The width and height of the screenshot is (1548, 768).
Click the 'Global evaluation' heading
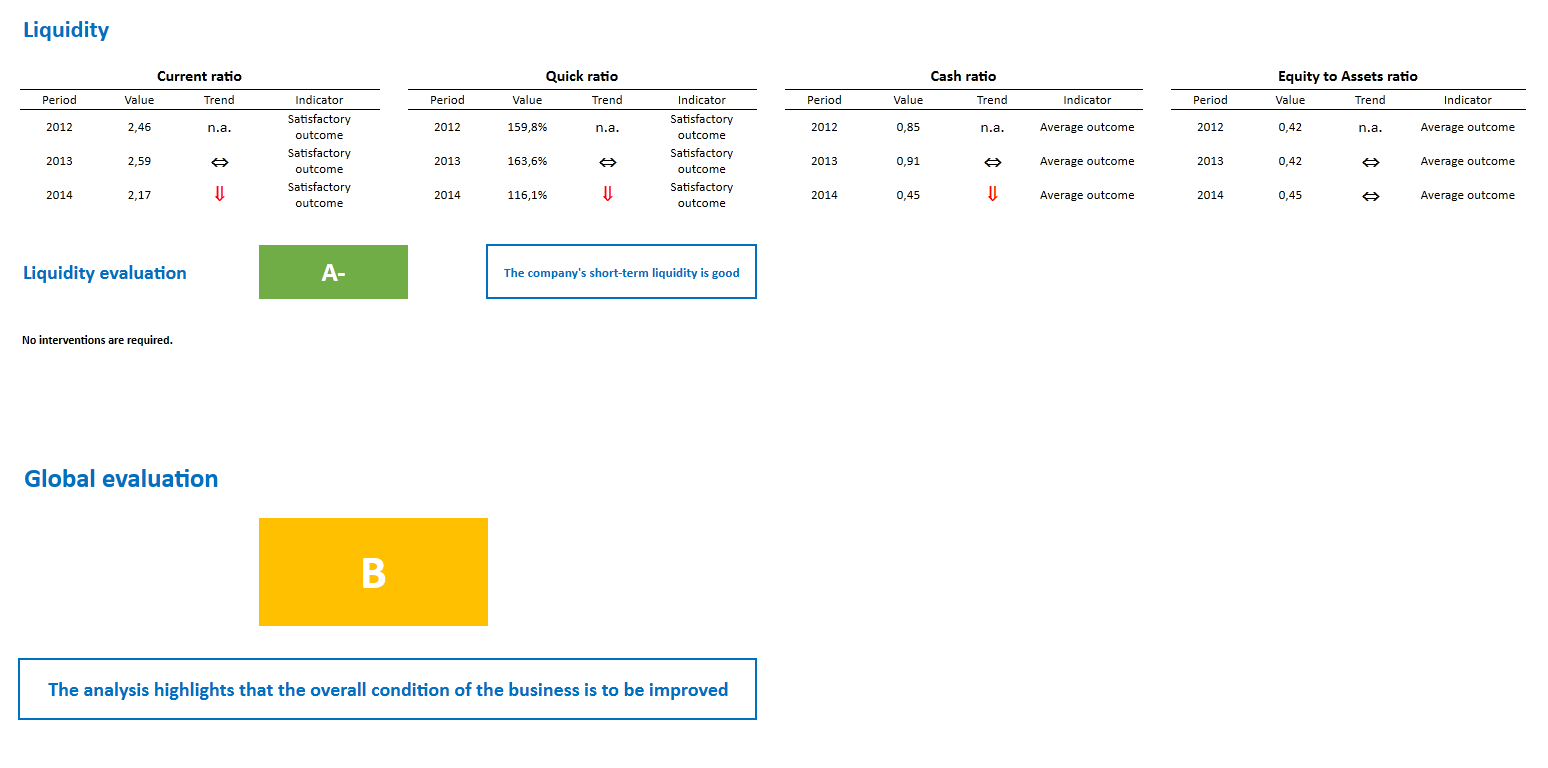pos(121,479)
